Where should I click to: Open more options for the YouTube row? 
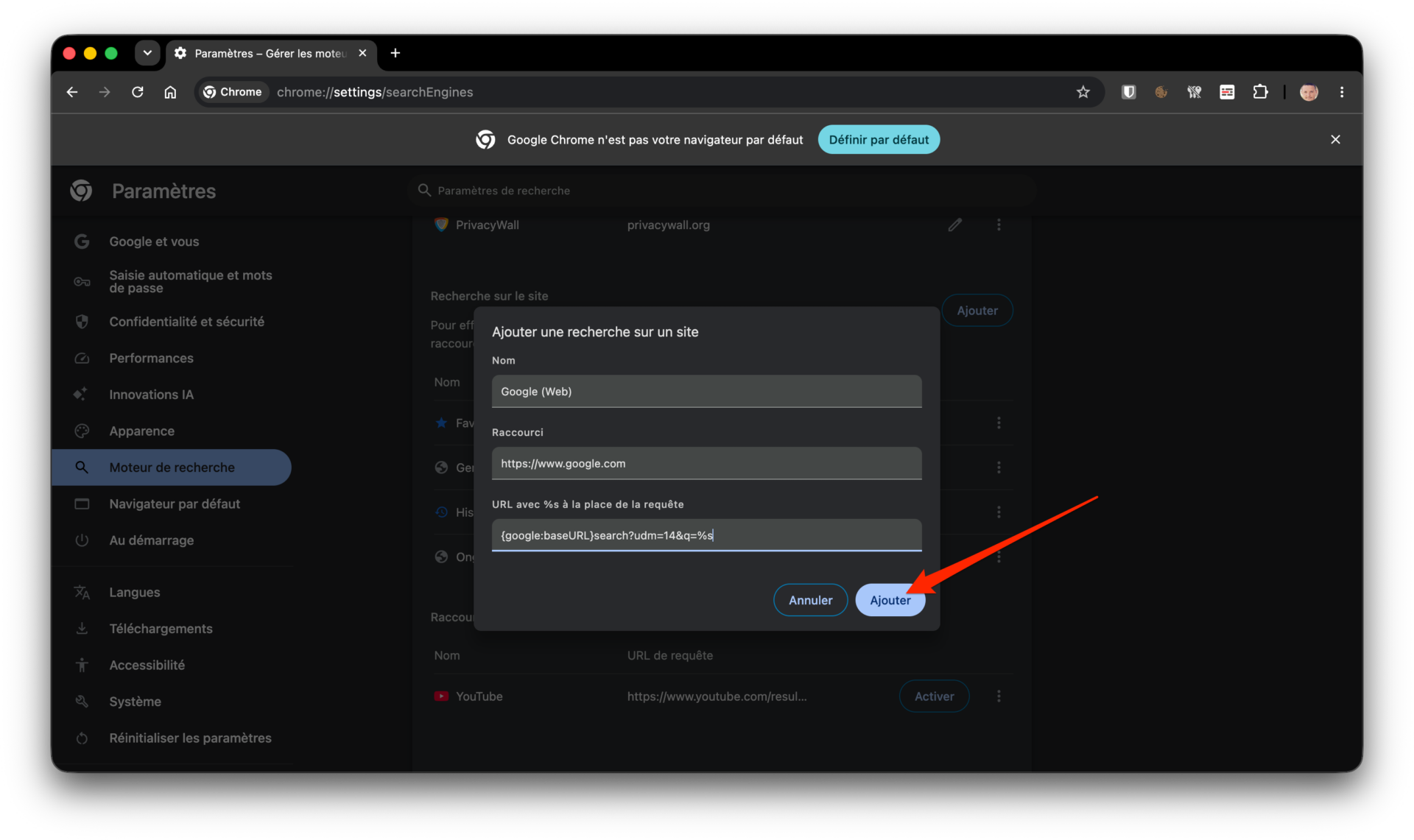tap(999, 696)
